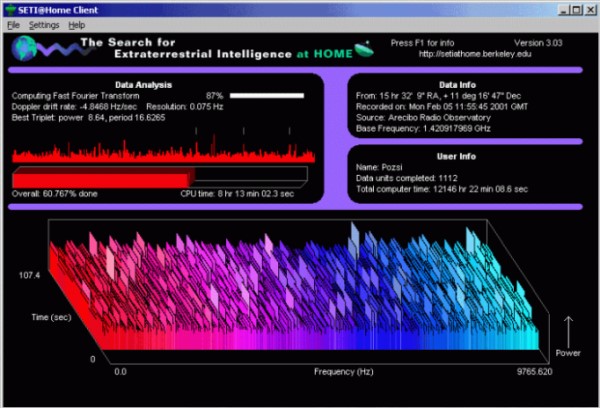
Task: Click 'Computing Fast Fourier Transform' status
Action: click(x=75, y=96)
